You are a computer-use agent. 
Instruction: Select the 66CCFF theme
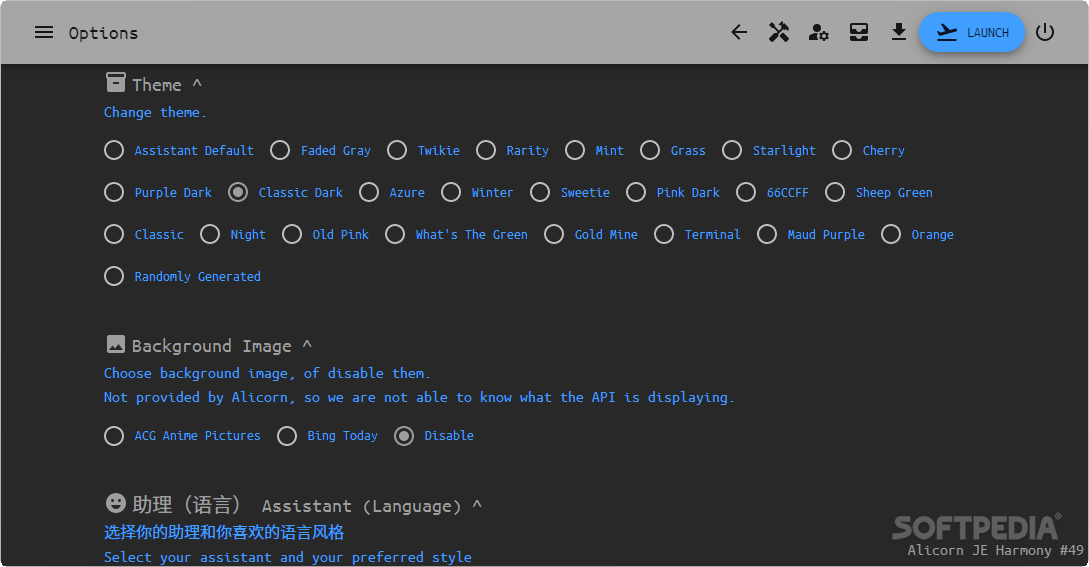[x=746, y=192]
